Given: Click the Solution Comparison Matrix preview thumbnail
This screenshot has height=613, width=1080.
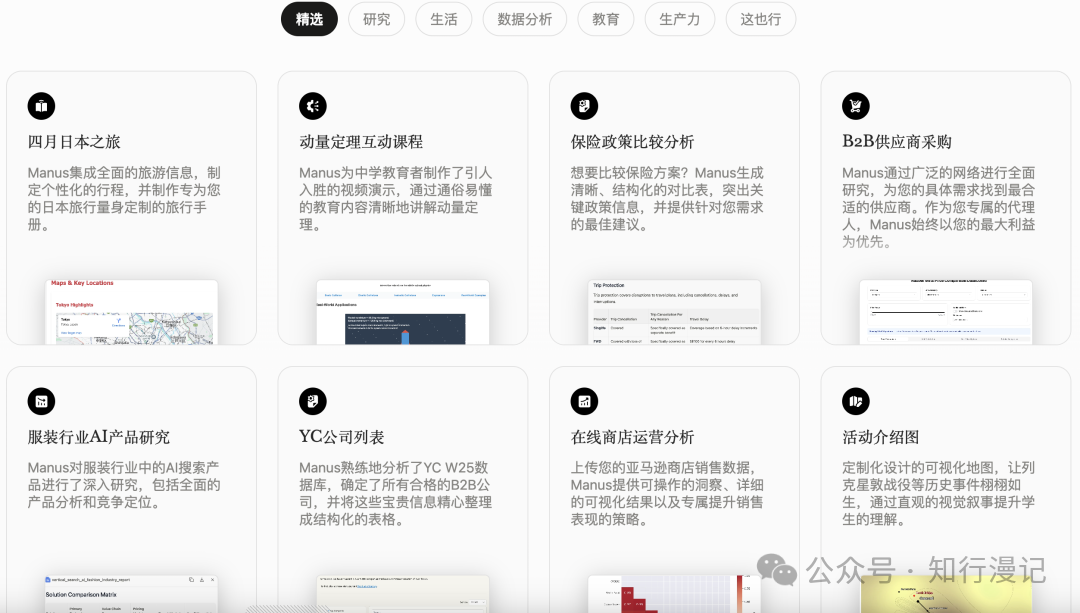Looking at the screenshot, I should (132, 594).
